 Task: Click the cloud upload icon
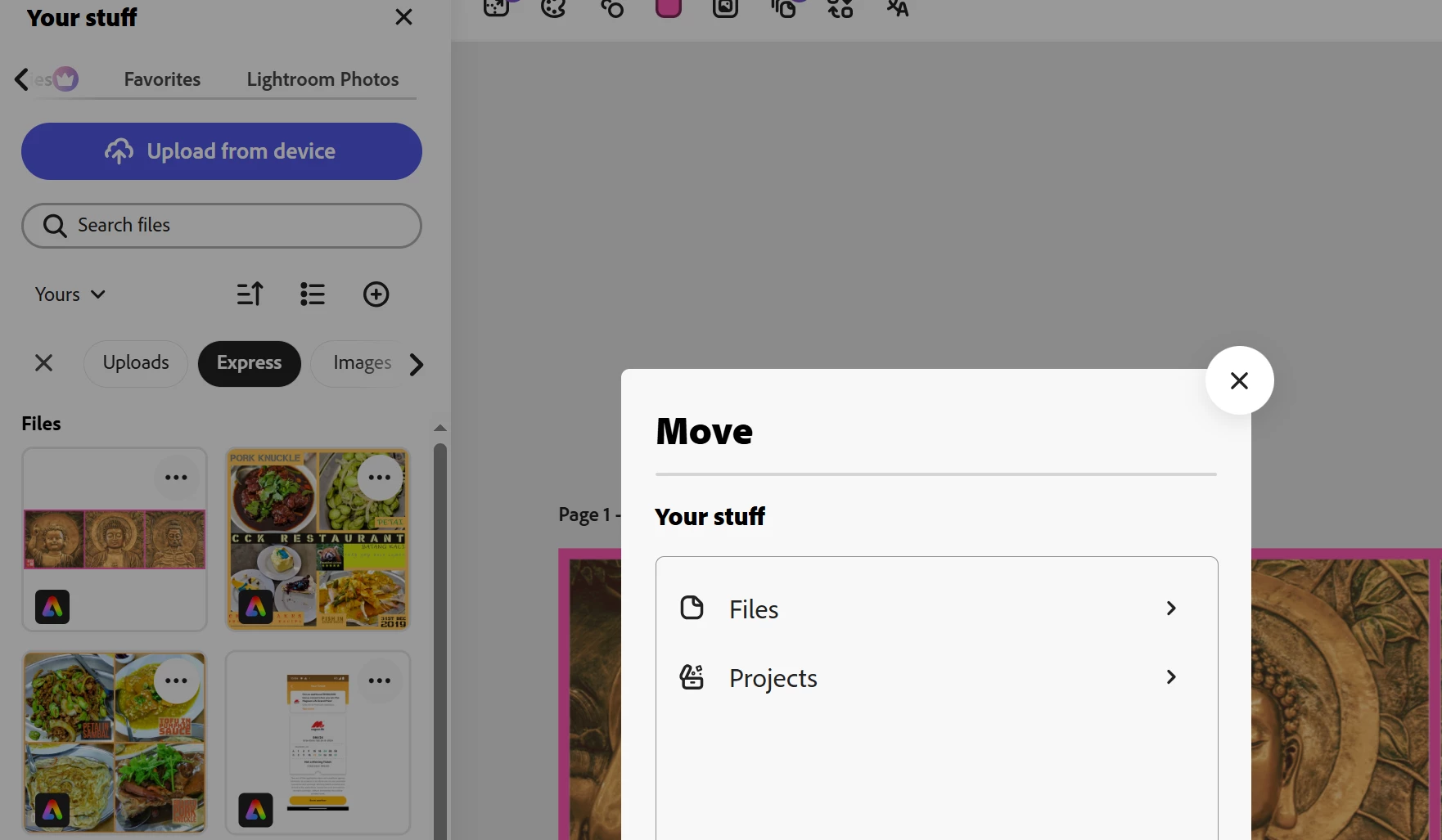coord(119,151)
